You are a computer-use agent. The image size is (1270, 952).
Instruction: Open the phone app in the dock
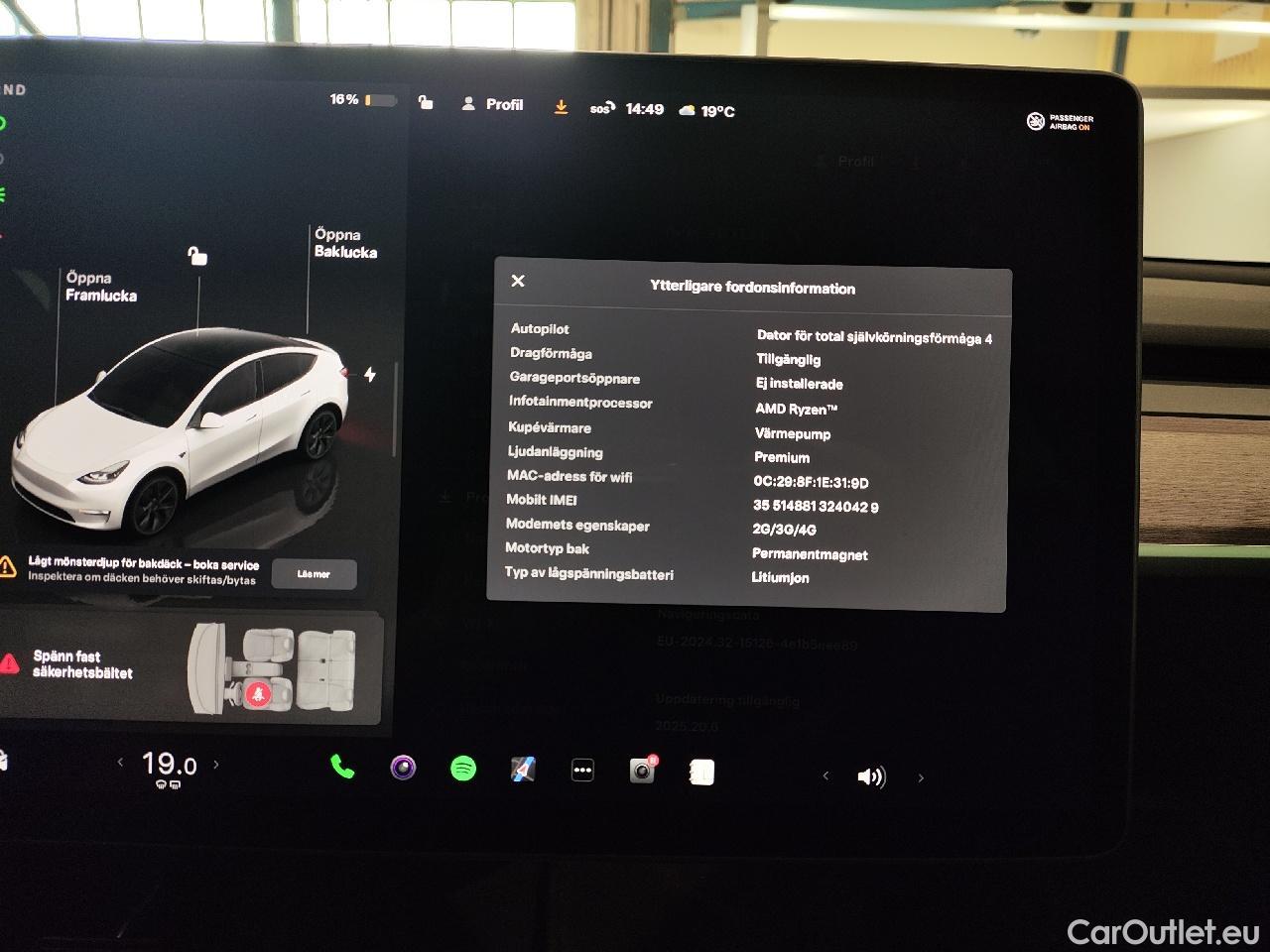click(x=342, y=767)
